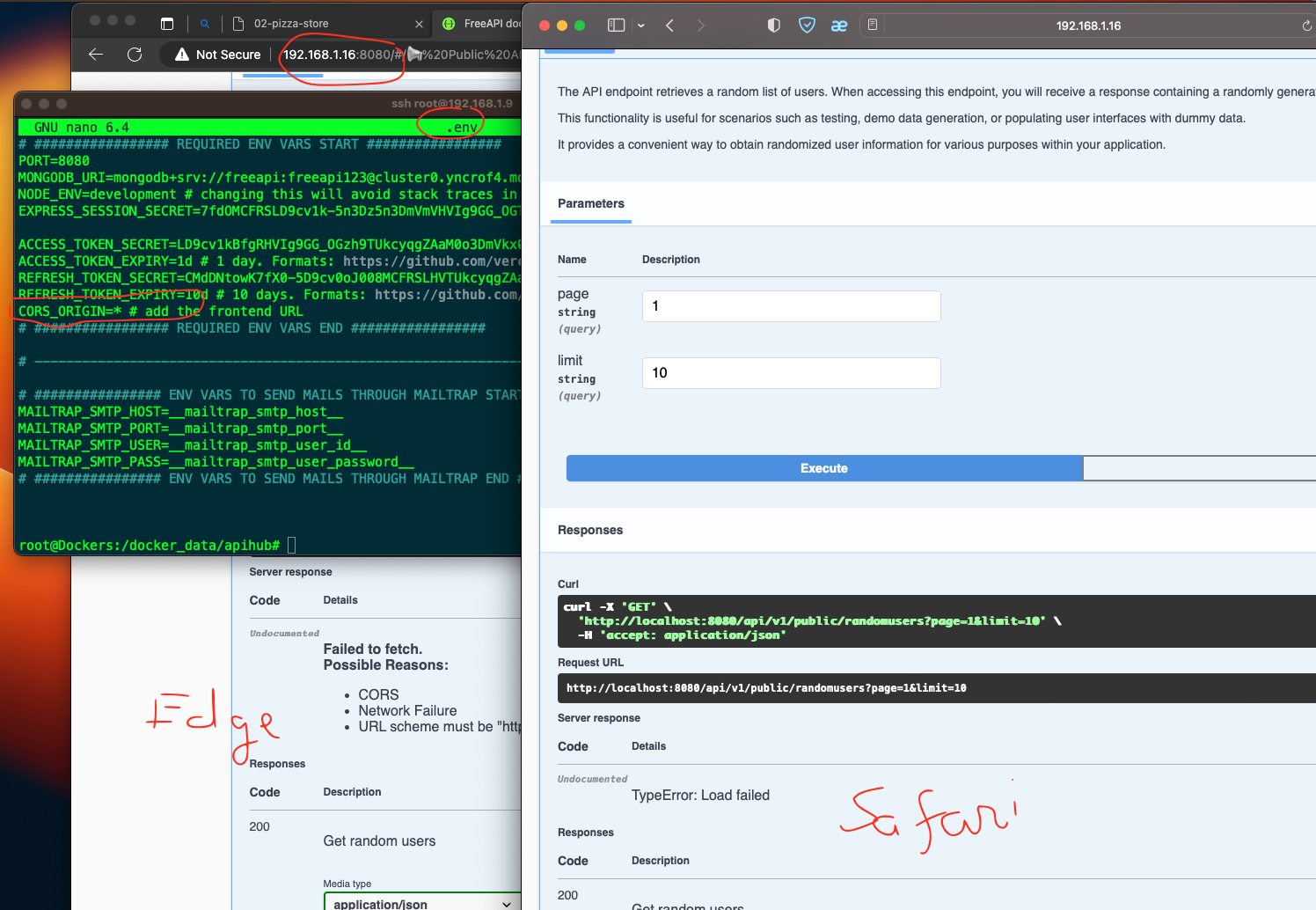1316x910 pixels.
Task: Open Reader view icon beside Safari address bar
Action: pyautogui.click(x=872, y=26)
